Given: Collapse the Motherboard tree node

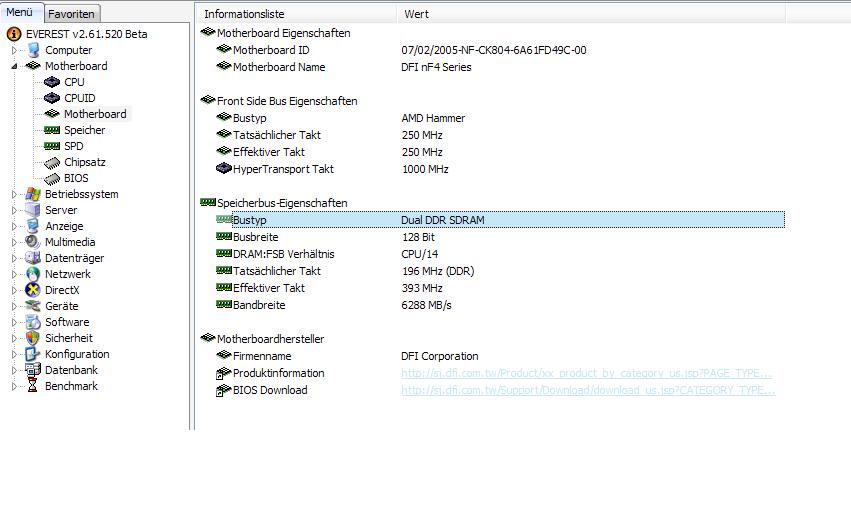Looking at the screenshot, I should (15, 66).
